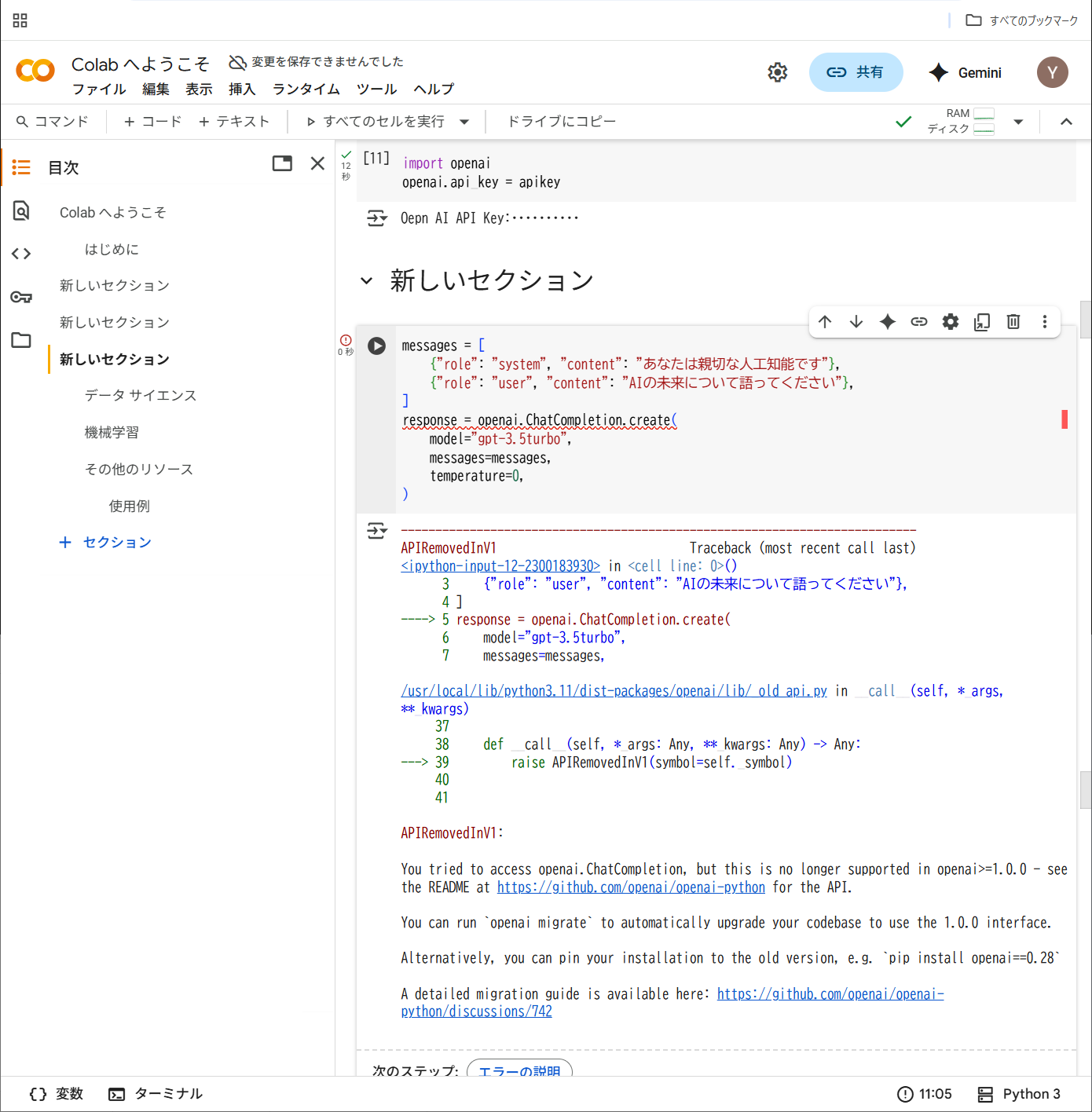Open the Files folder panel in sidebar
1092x1112 pixels.
pyautogui.click(x=21, y=340)
